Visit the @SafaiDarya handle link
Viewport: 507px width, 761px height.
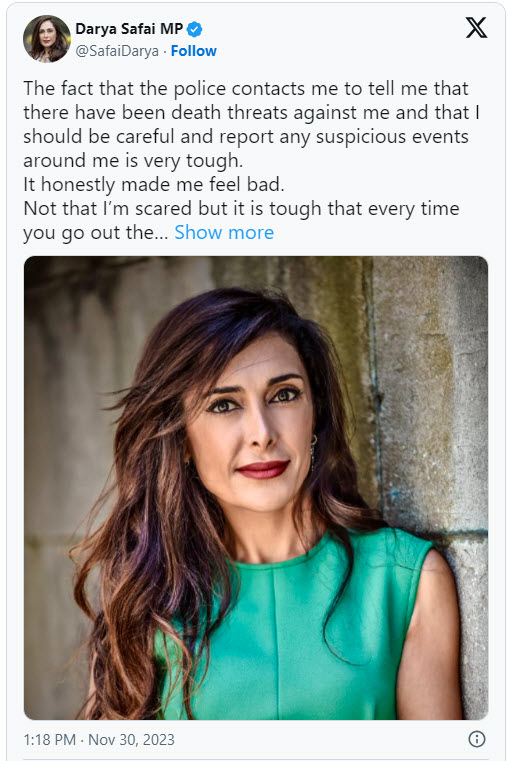pyautogui.click(x=117, y=51)
